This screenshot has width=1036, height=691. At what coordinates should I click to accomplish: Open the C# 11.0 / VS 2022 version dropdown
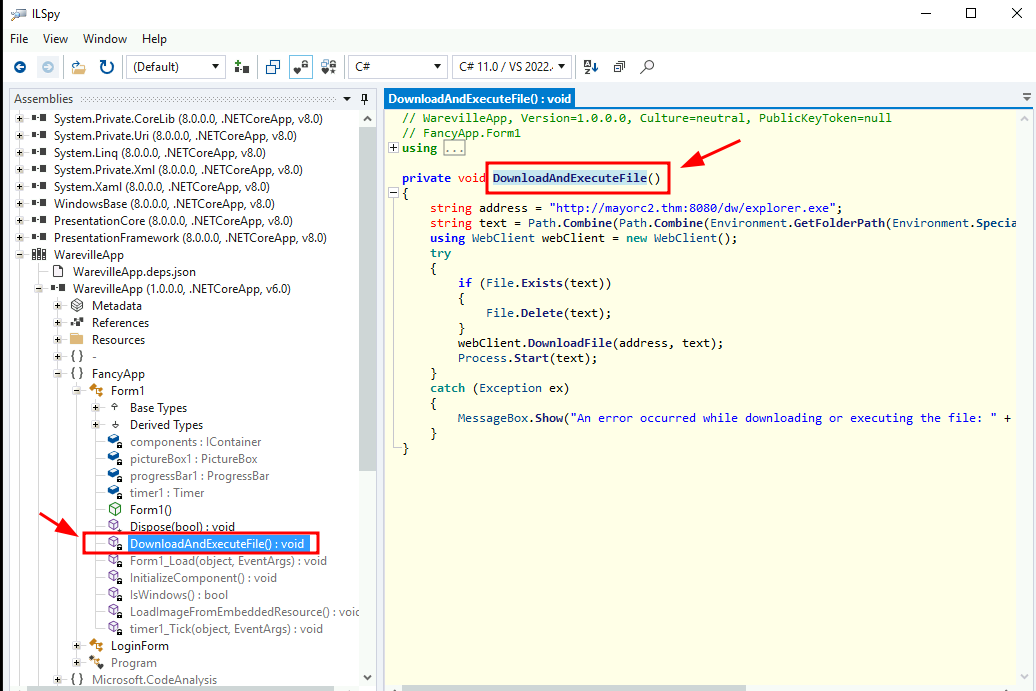coord(512,67)
